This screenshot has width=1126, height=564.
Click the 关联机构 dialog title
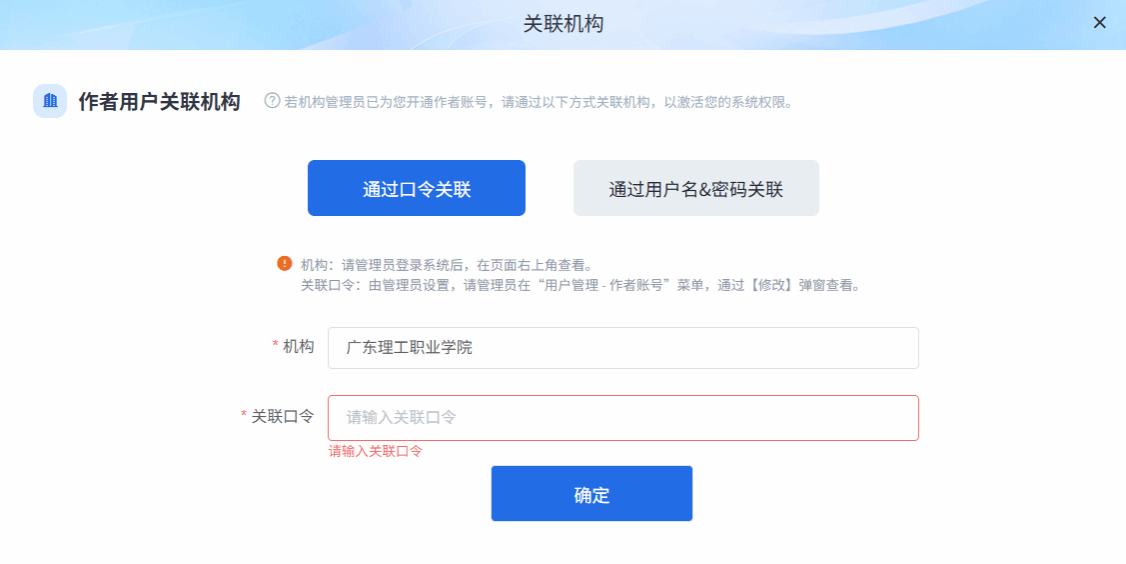click(563, 23)
